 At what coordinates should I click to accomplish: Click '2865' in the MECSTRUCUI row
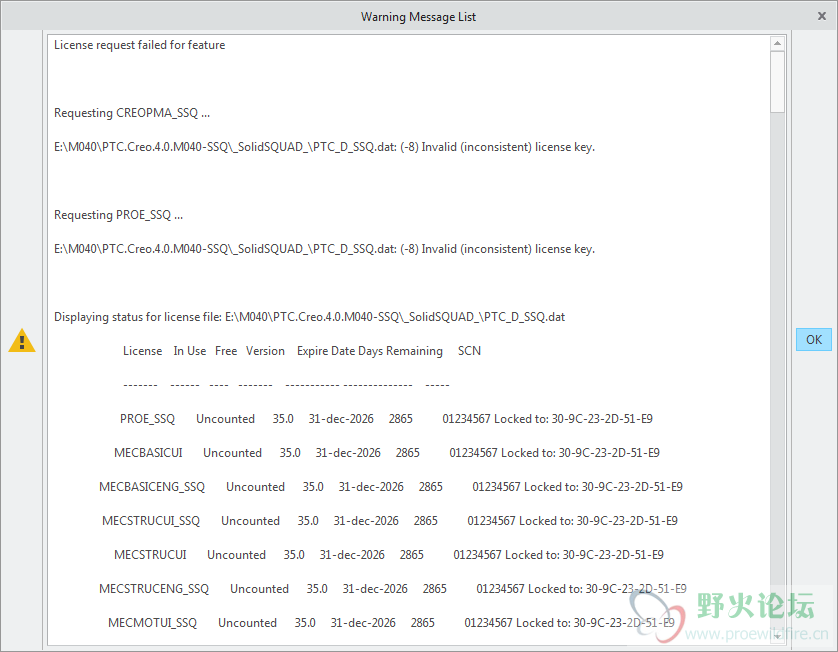click(412, 555)
